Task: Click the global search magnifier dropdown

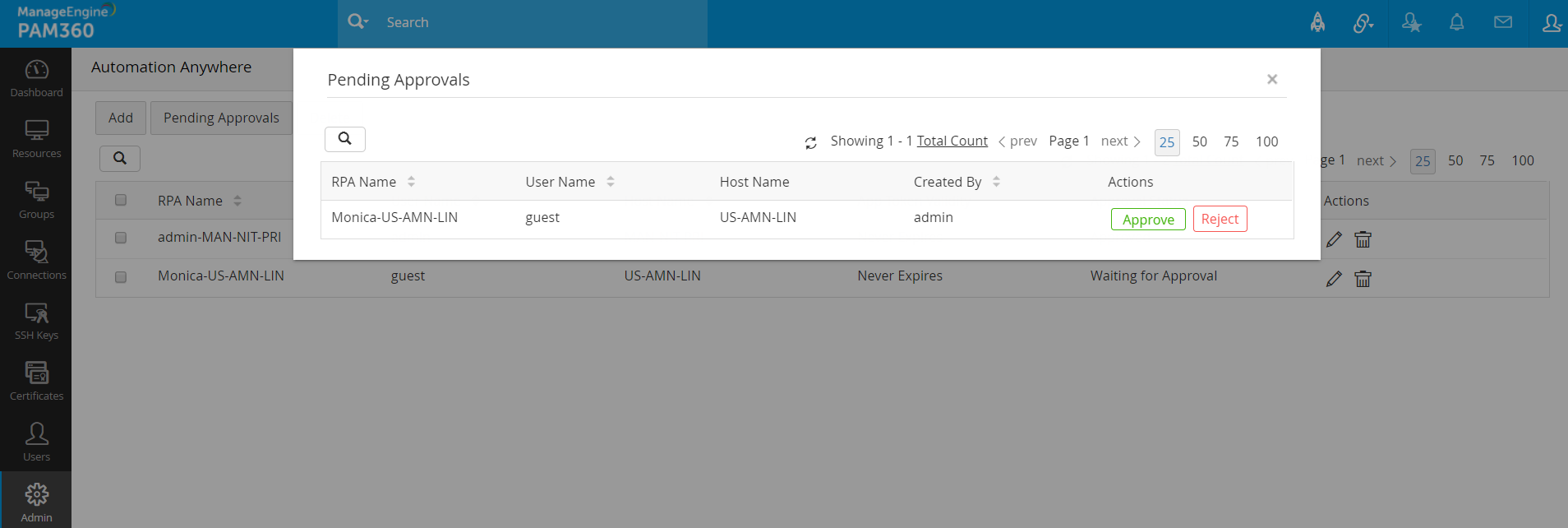Action: 357,21
